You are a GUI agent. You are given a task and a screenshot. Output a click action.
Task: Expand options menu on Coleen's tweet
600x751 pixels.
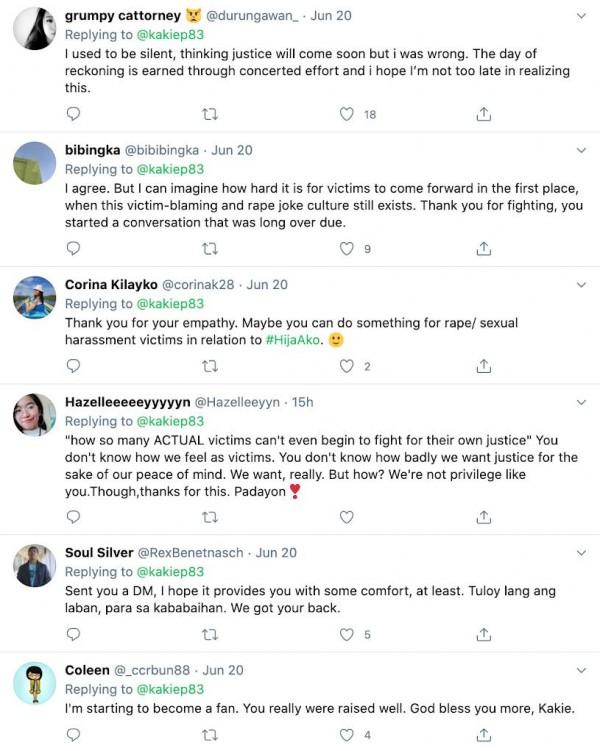[582, 670]
